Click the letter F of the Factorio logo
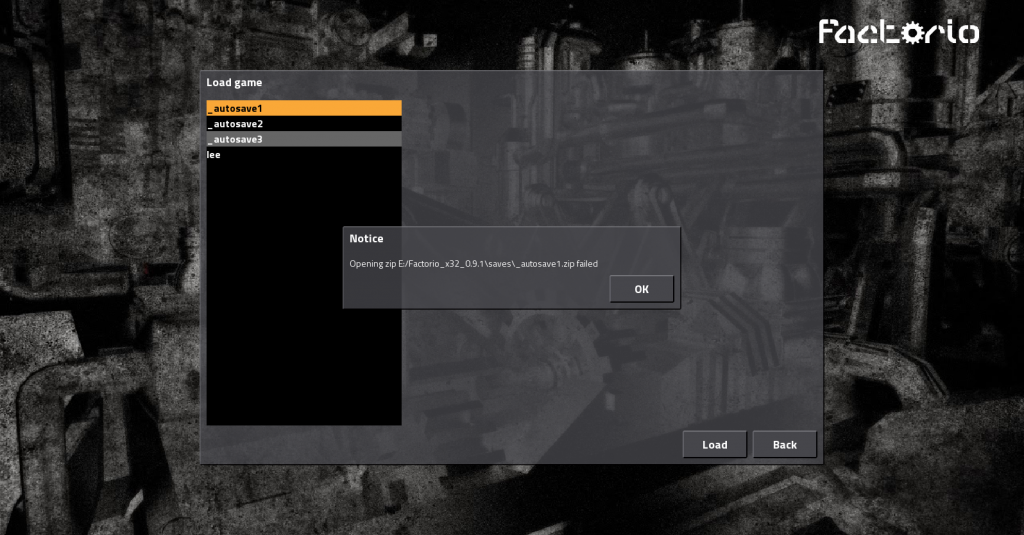Viewport: 1024px width, 535px height. [829, 32]
